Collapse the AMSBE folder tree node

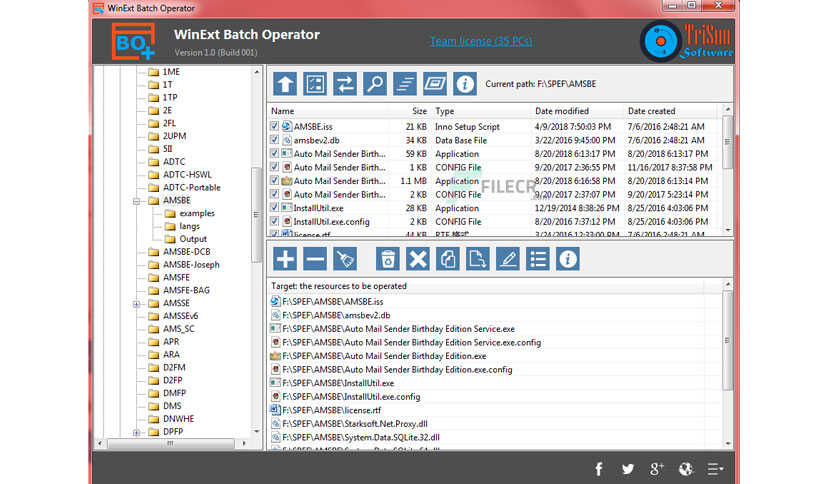click(136, 201)
